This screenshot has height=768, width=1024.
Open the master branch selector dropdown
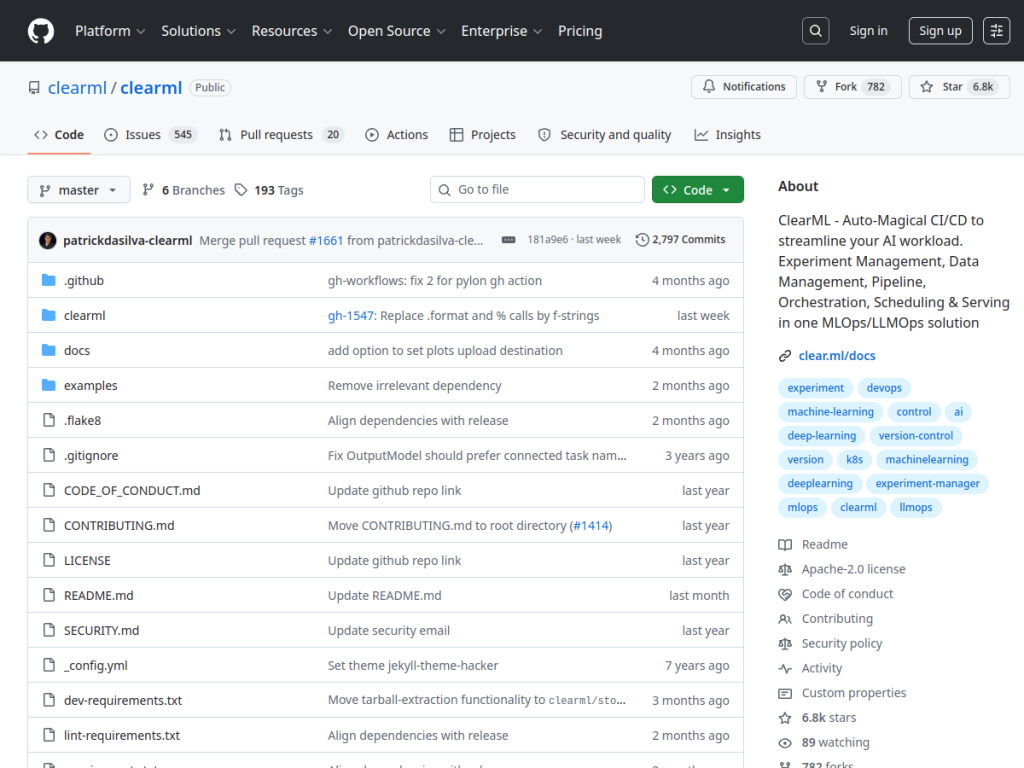pos(78,190)
